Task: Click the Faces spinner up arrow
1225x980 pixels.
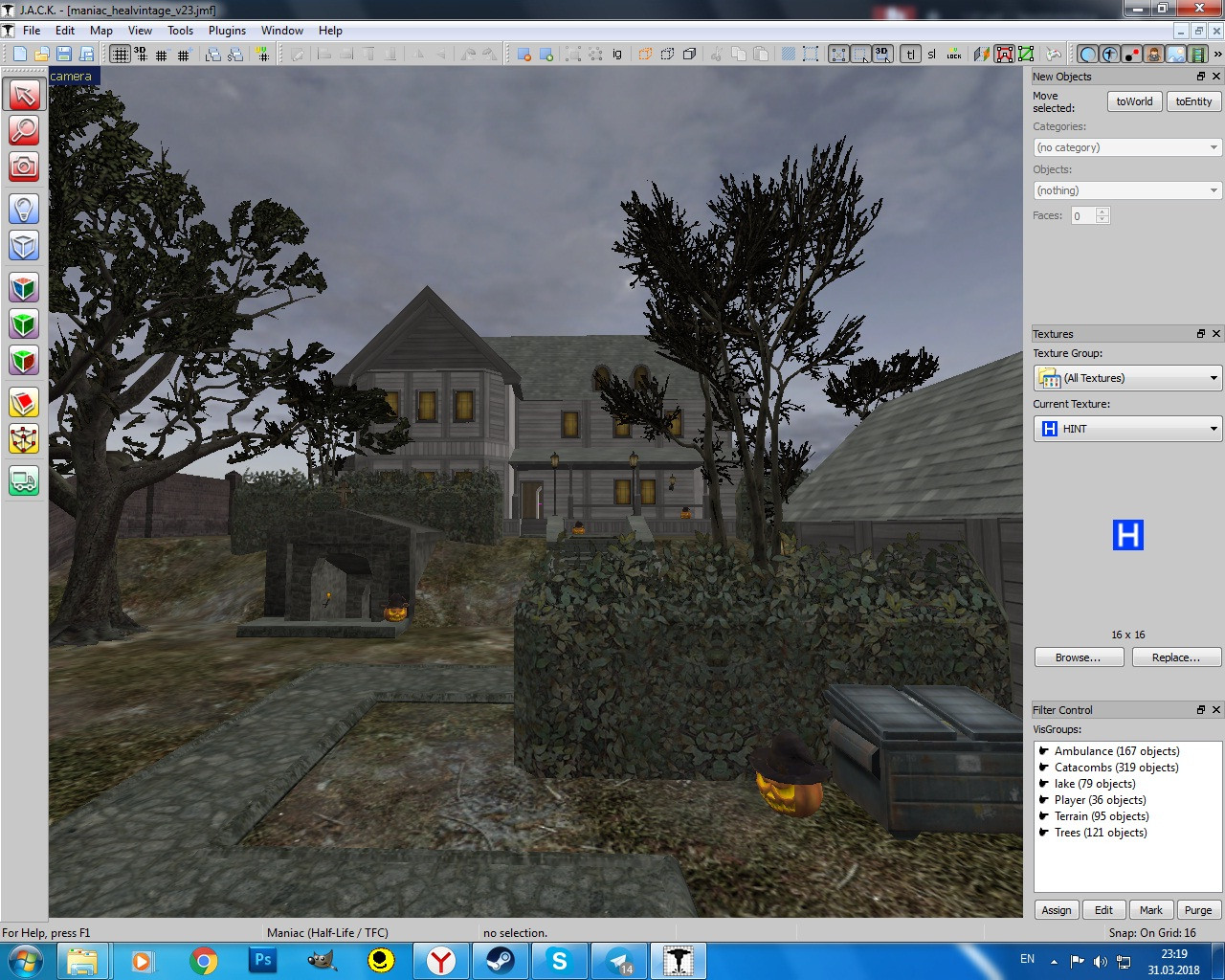Action: [x=1102, y=212]
